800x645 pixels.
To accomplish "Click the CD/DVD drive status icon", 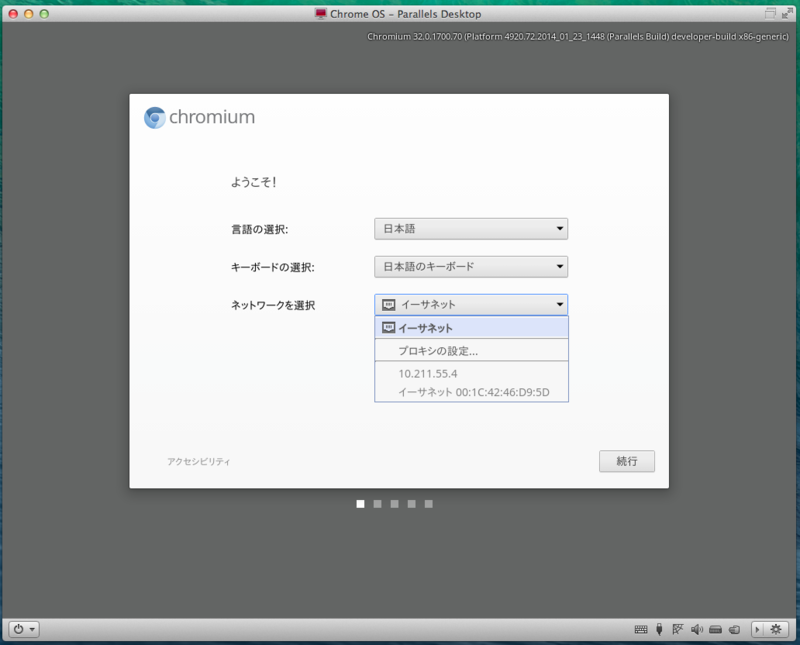I will (734, 629).
